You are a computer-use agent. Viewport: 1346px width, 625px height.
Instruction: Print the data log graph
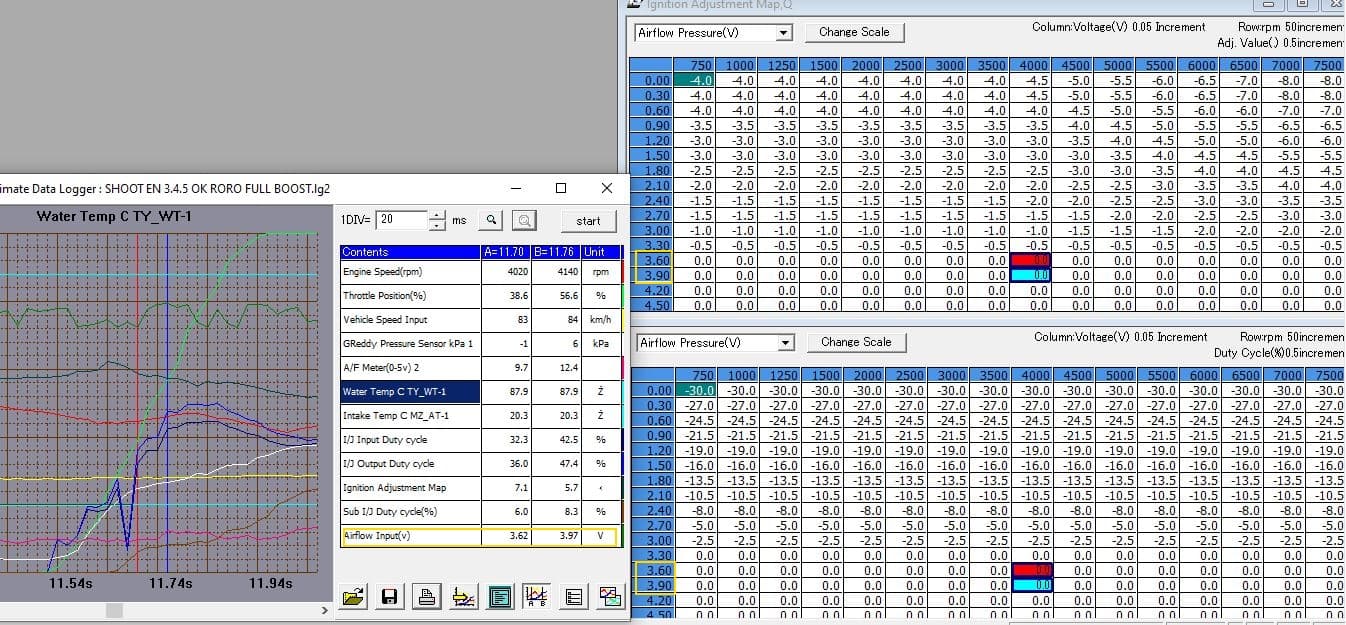[426, 597]
